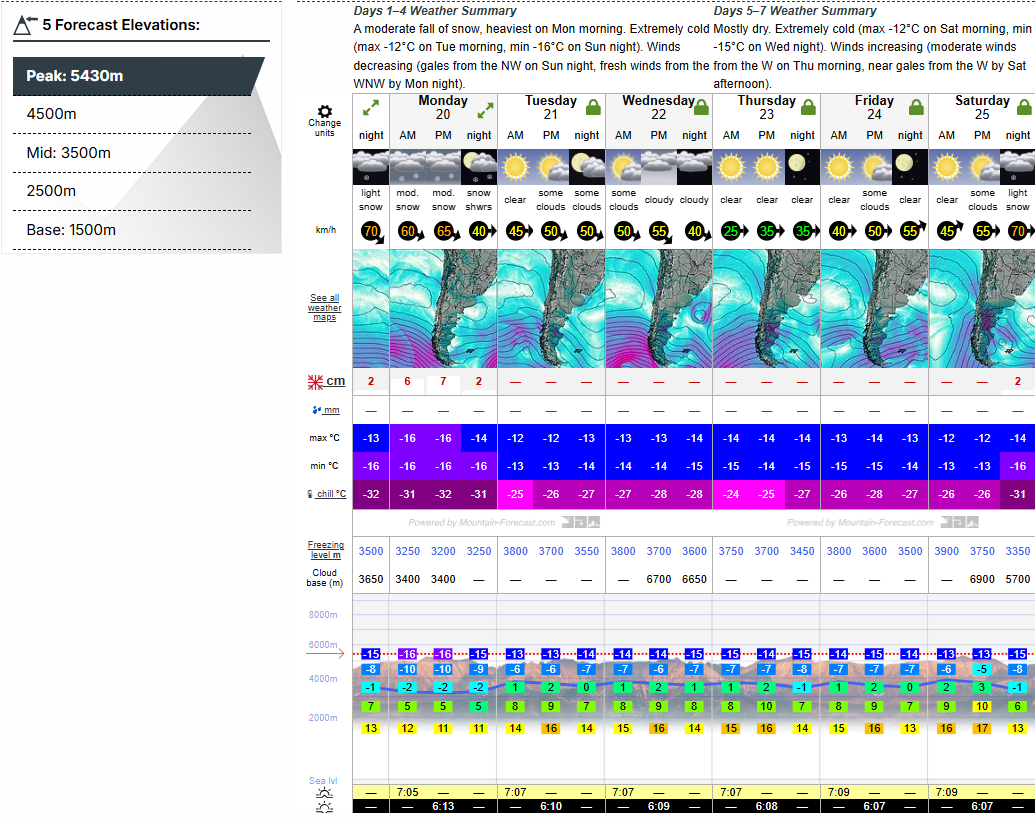Select the 2500m elevation tab
This screenshot has width=1035, height=819.
click(x=132, y=191)
